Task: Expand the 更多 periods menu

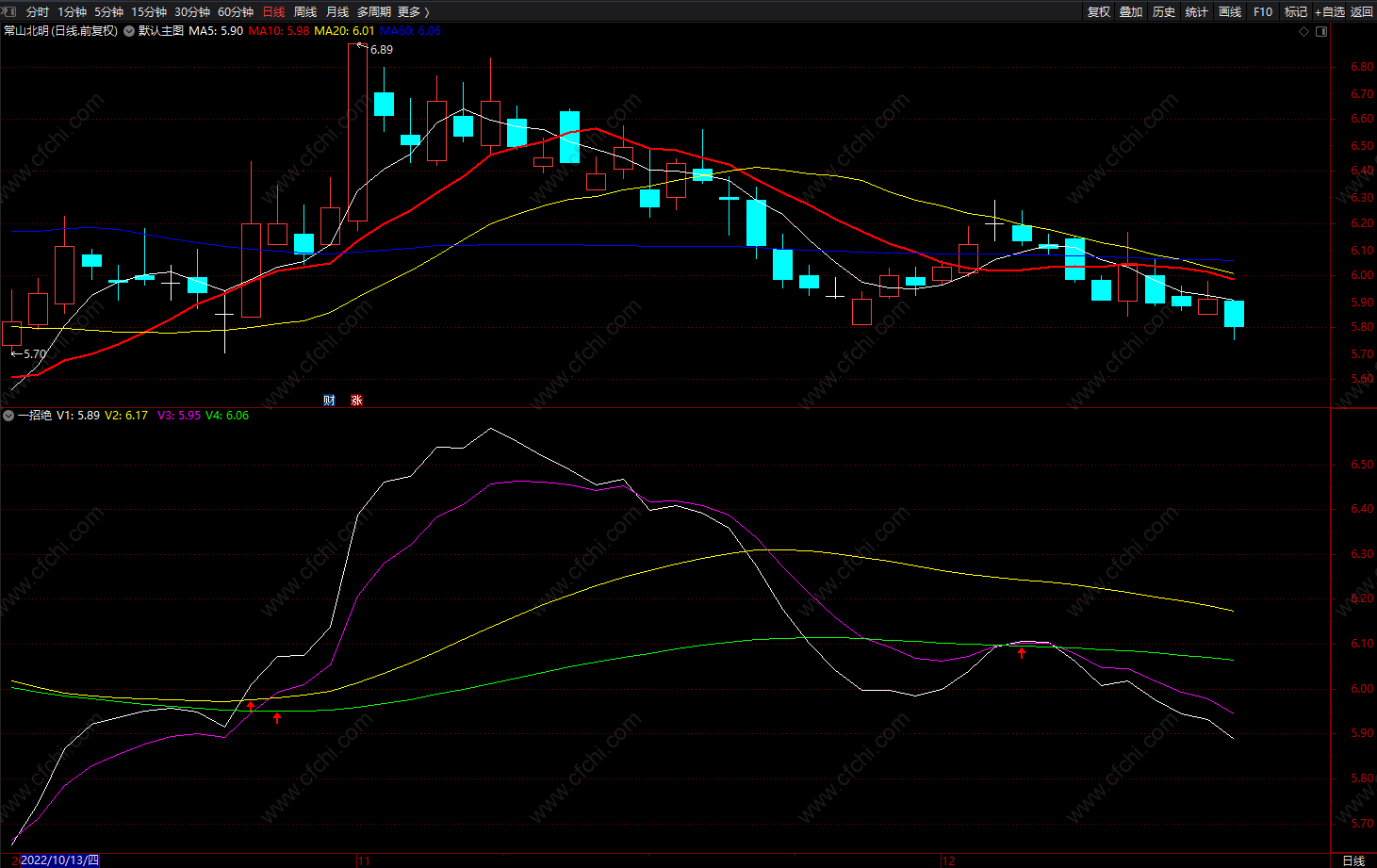Action: pos(414,11)
